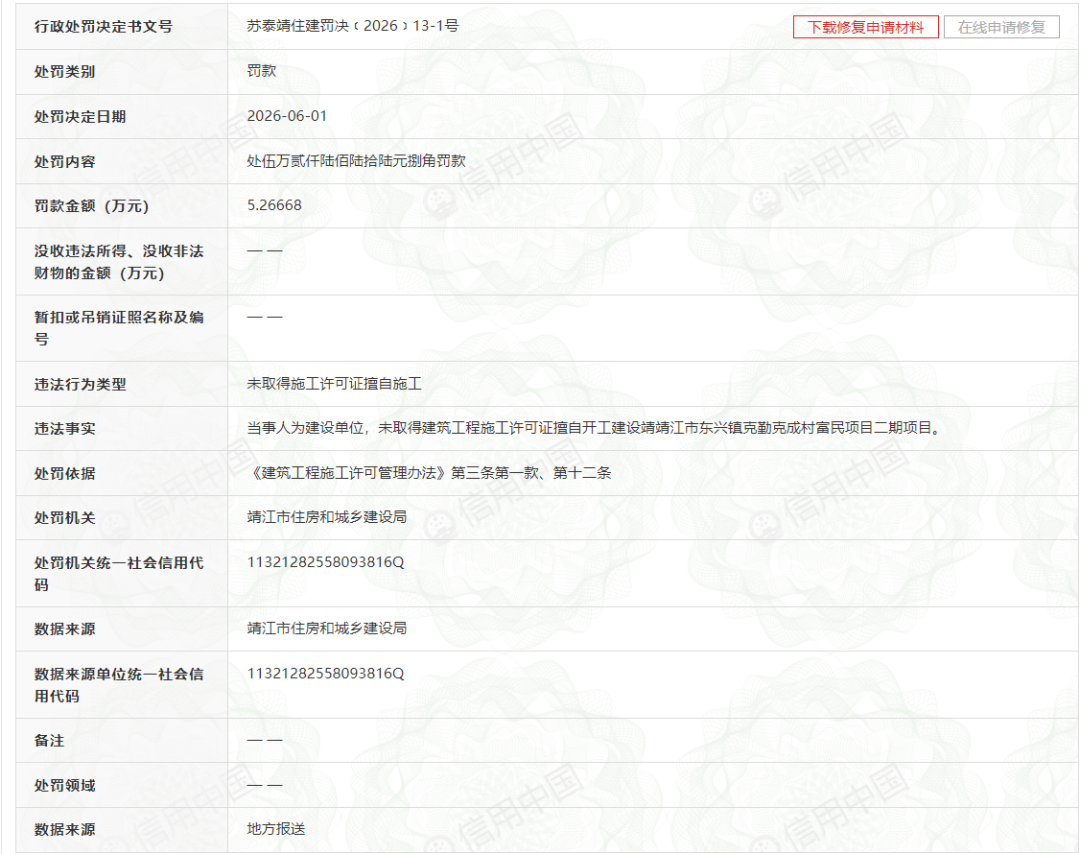Click the 处罚决定日期 label
The height and width of the screenshot is (854, 1080).
pyautogui.click(x=80, y=116)
